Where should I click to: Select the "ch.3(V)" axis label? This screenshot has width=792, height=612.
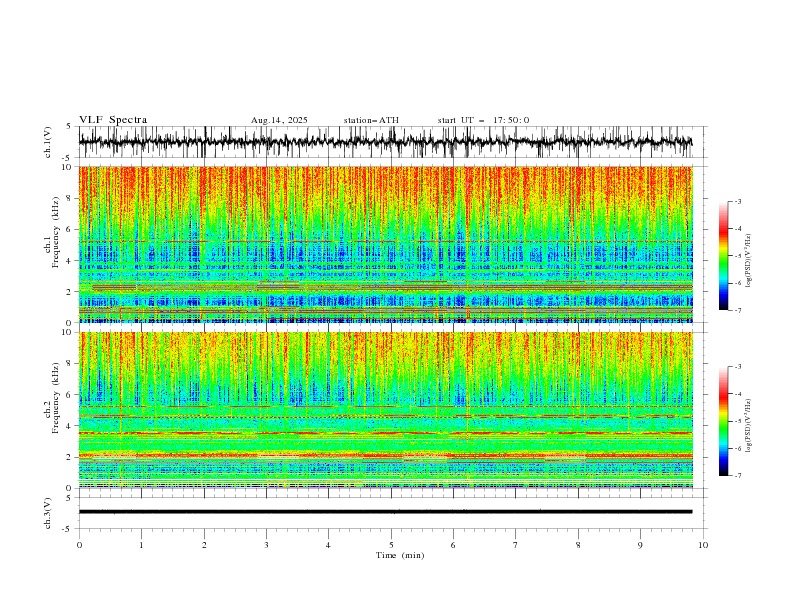(48, 513)
